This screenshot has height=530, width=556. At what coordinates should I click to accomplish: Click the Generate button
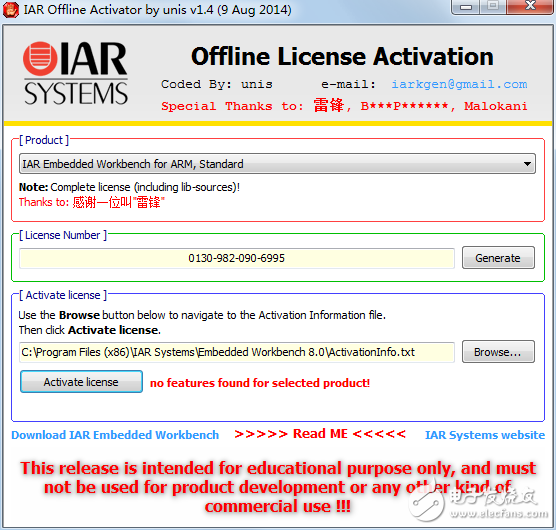tap(498, 258)
